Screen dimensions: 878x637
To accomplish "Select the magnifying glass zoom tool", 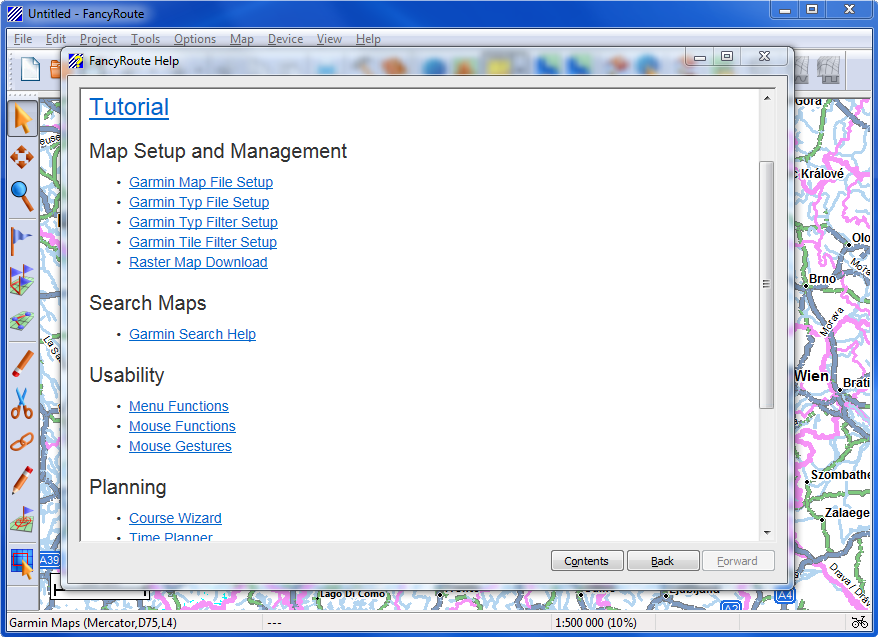I will tap(22, 196).
